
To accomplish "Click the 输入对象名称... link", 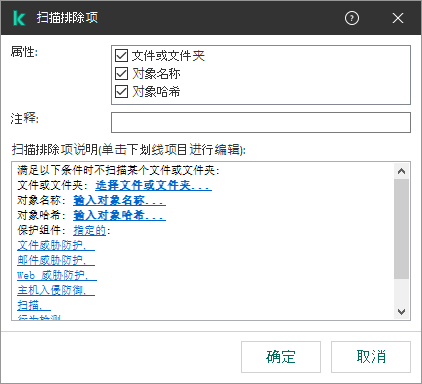I will tap(119, 200).
